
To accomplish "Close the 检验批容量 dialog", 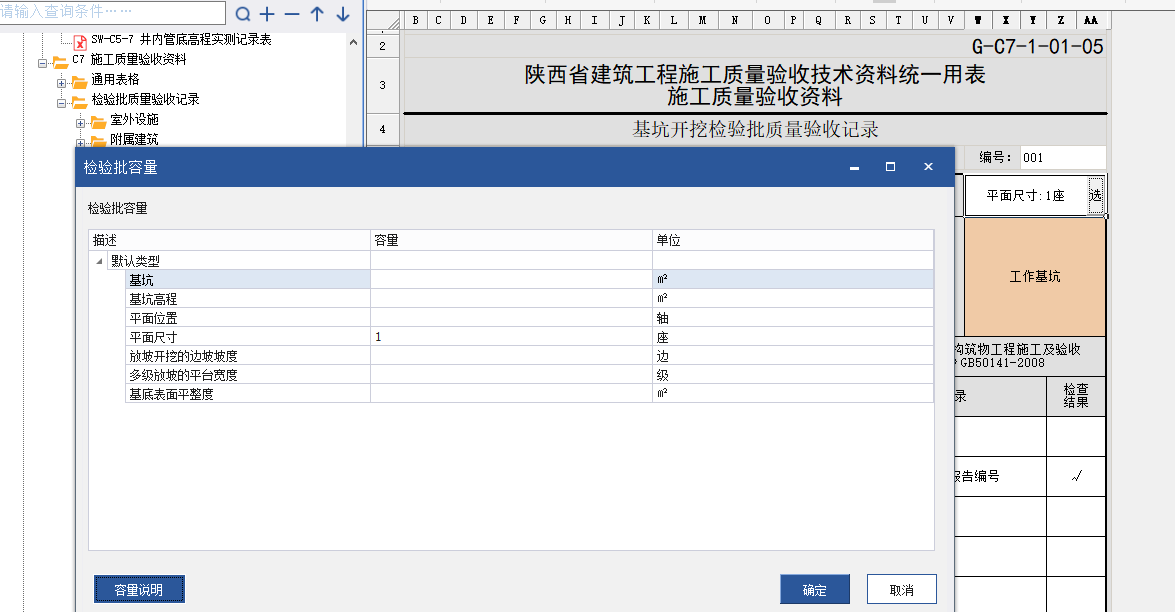I will [928, 167].
